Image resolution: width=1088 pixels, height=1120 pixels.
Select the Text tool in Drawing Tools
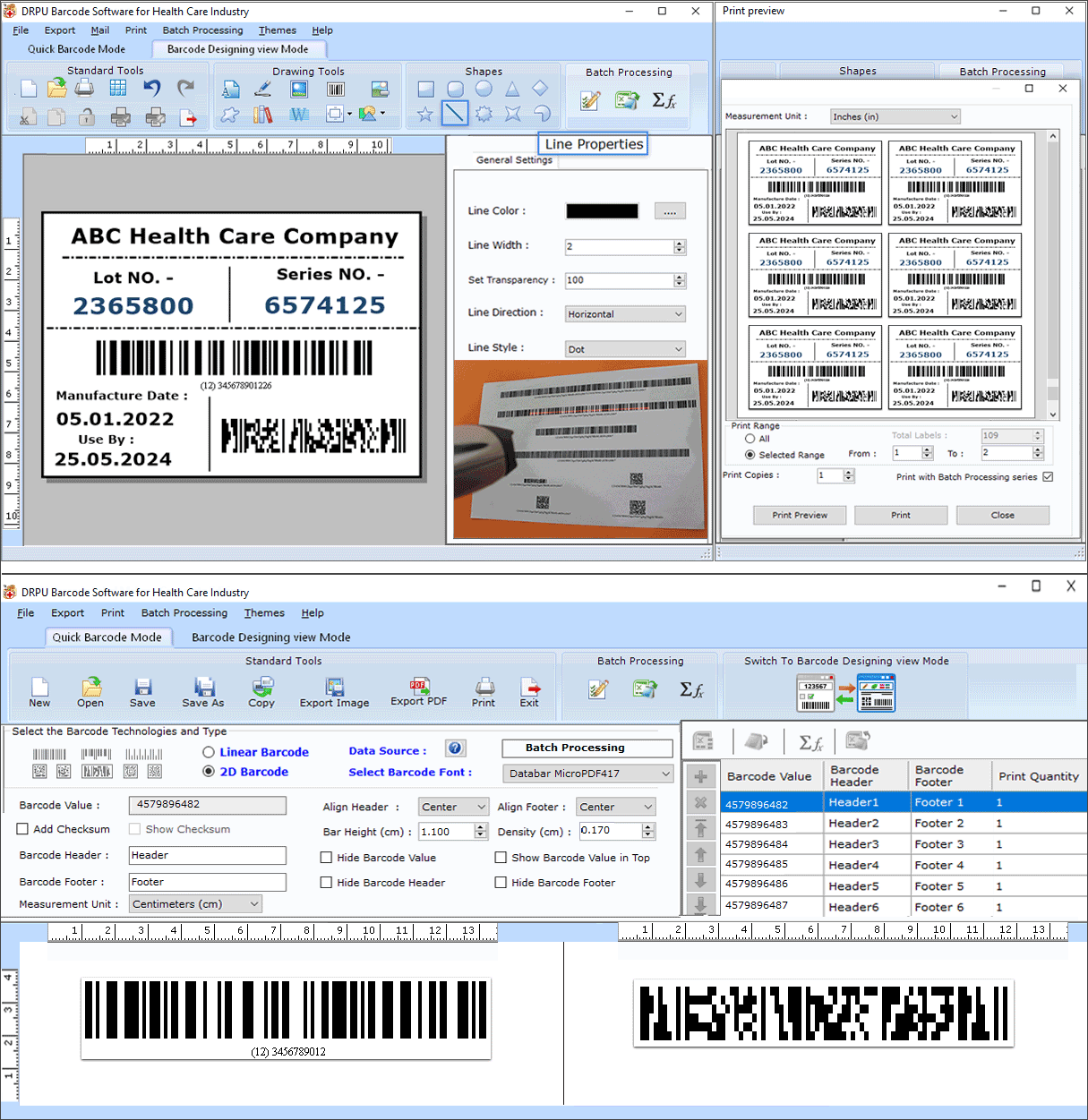tap(231, 89)
